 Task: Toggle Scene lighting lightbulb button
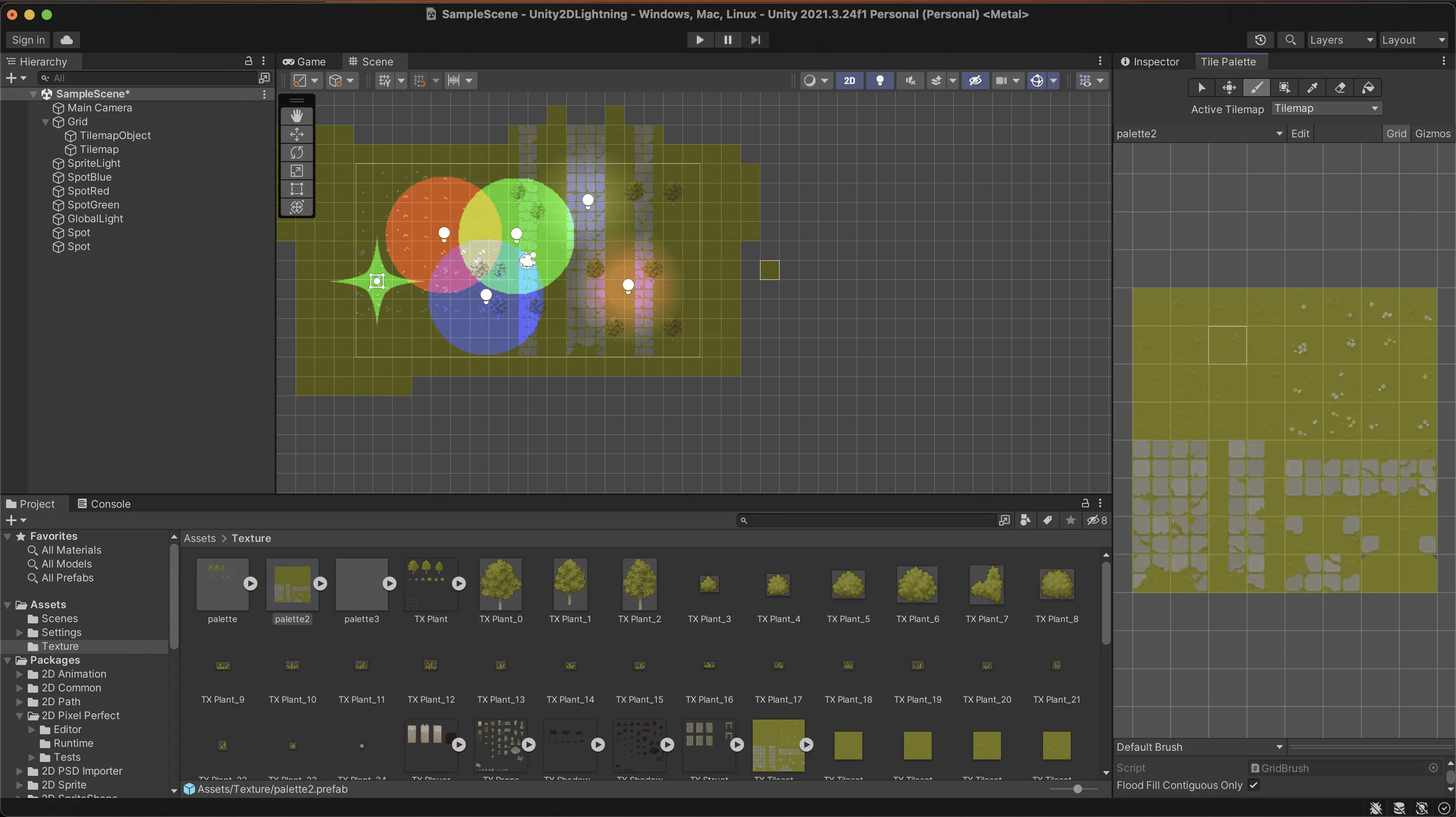880,80
